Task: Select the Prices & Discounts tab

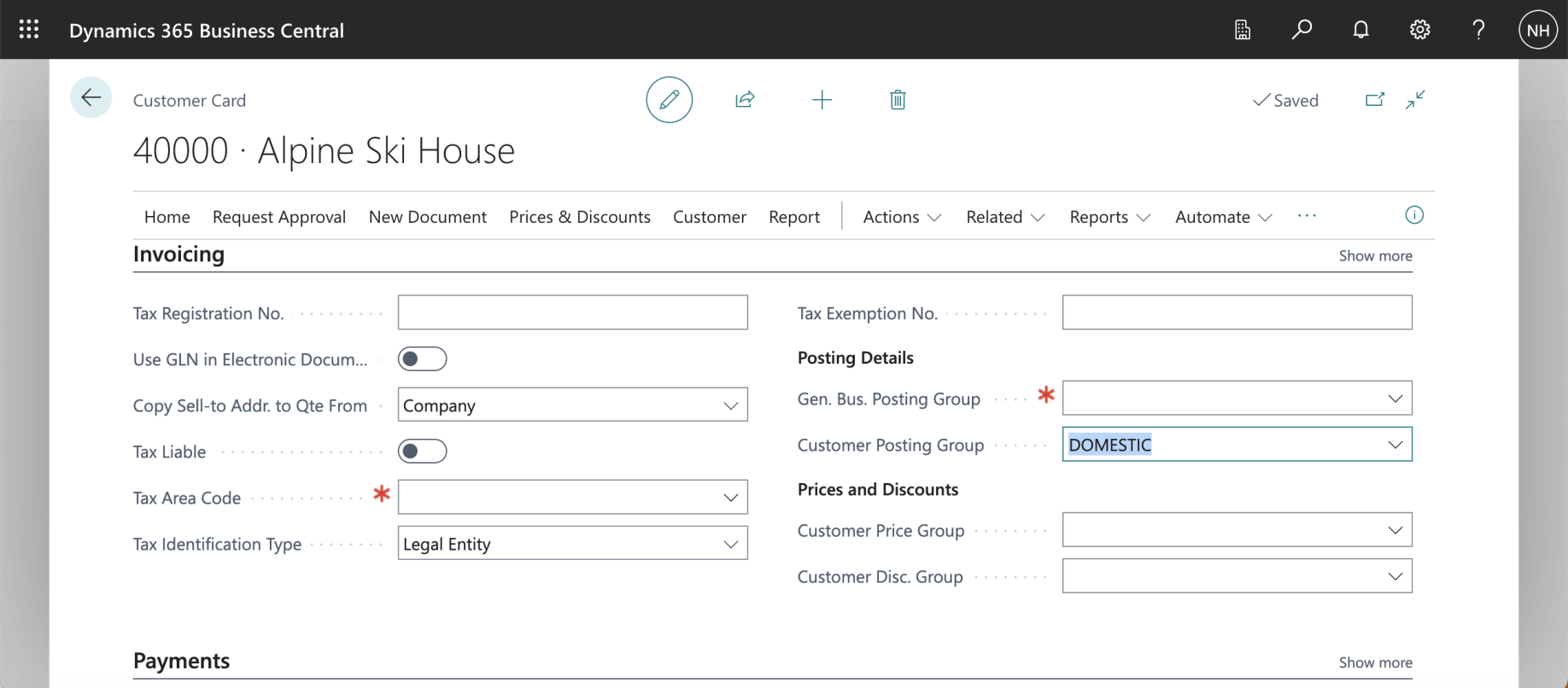Action: 579,217
